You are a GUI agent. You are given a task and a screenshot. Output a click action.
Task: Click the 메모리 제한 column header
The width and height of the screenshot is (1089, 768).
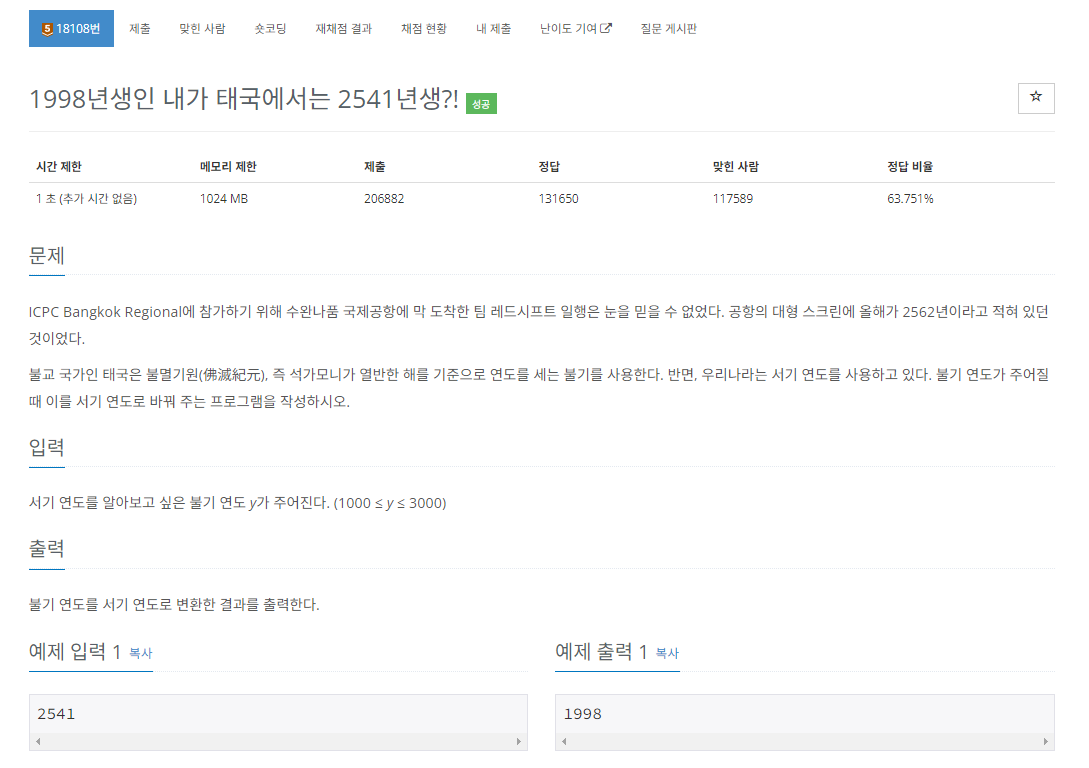click(x=228, y=167)
